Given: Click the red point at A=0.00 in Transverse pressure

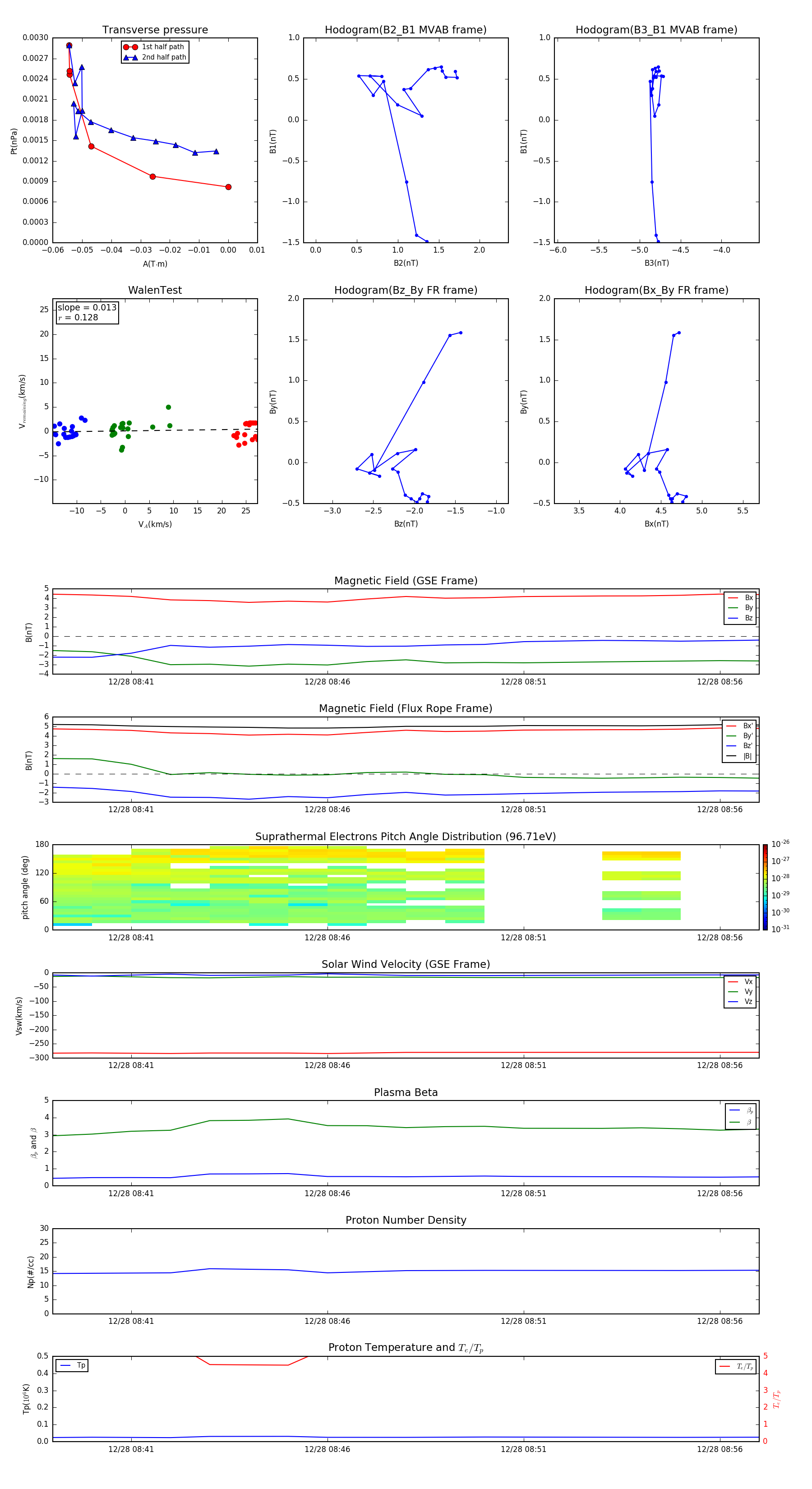Looking at the screenshot, I should [x=228, y=187].
